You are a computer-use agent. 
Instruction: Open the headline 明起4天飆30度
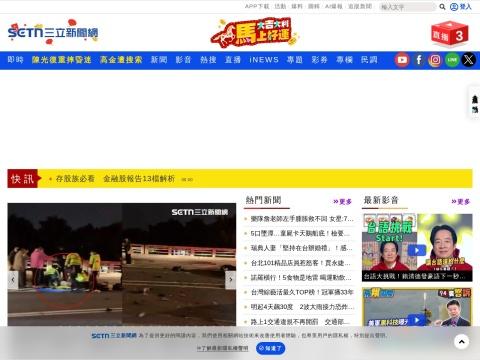[x=302, y=307]
